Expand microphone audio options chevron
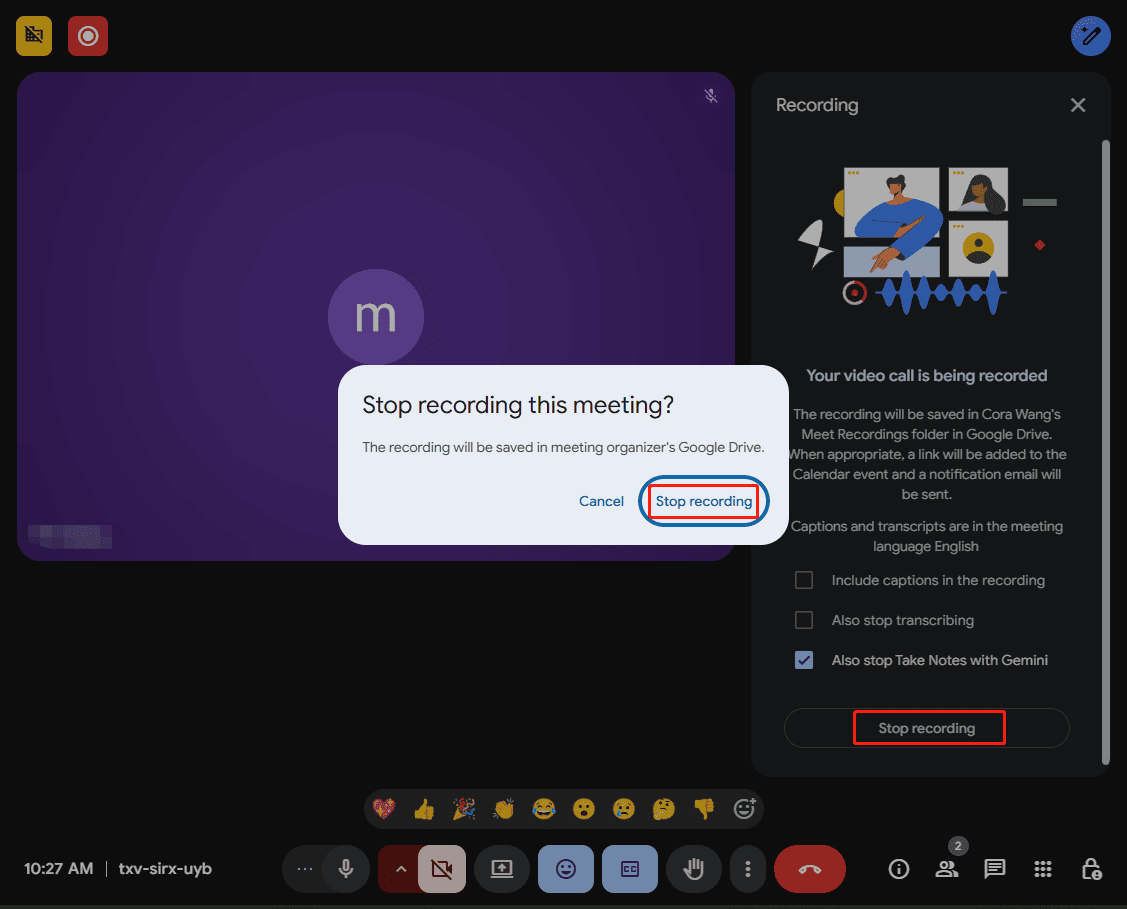Screen dimensions: 1127x909 (399, 869)
